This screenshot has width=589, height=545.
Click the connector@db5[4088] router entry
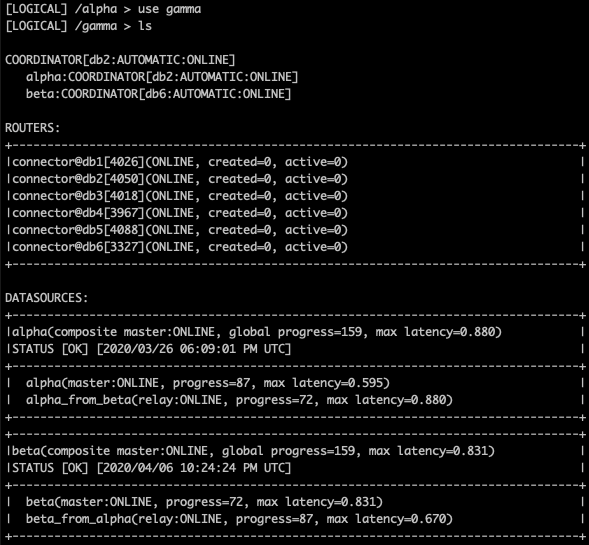(x=180, y=230)
